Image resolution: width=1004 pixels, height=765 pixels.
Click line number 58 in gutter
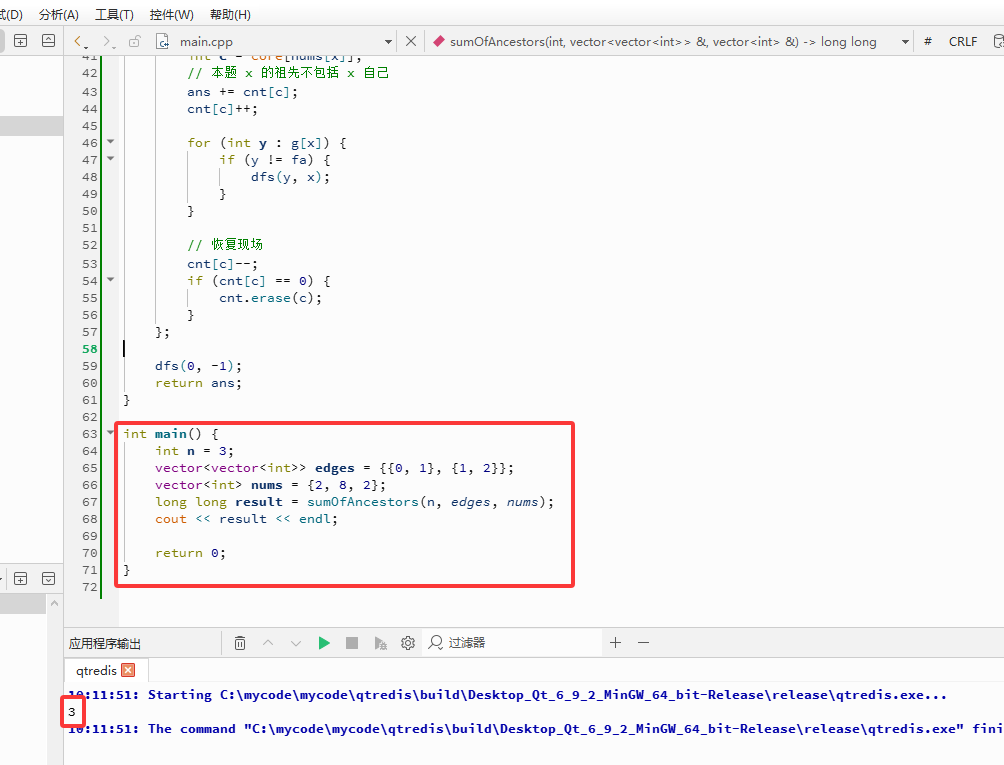[90, 349]
